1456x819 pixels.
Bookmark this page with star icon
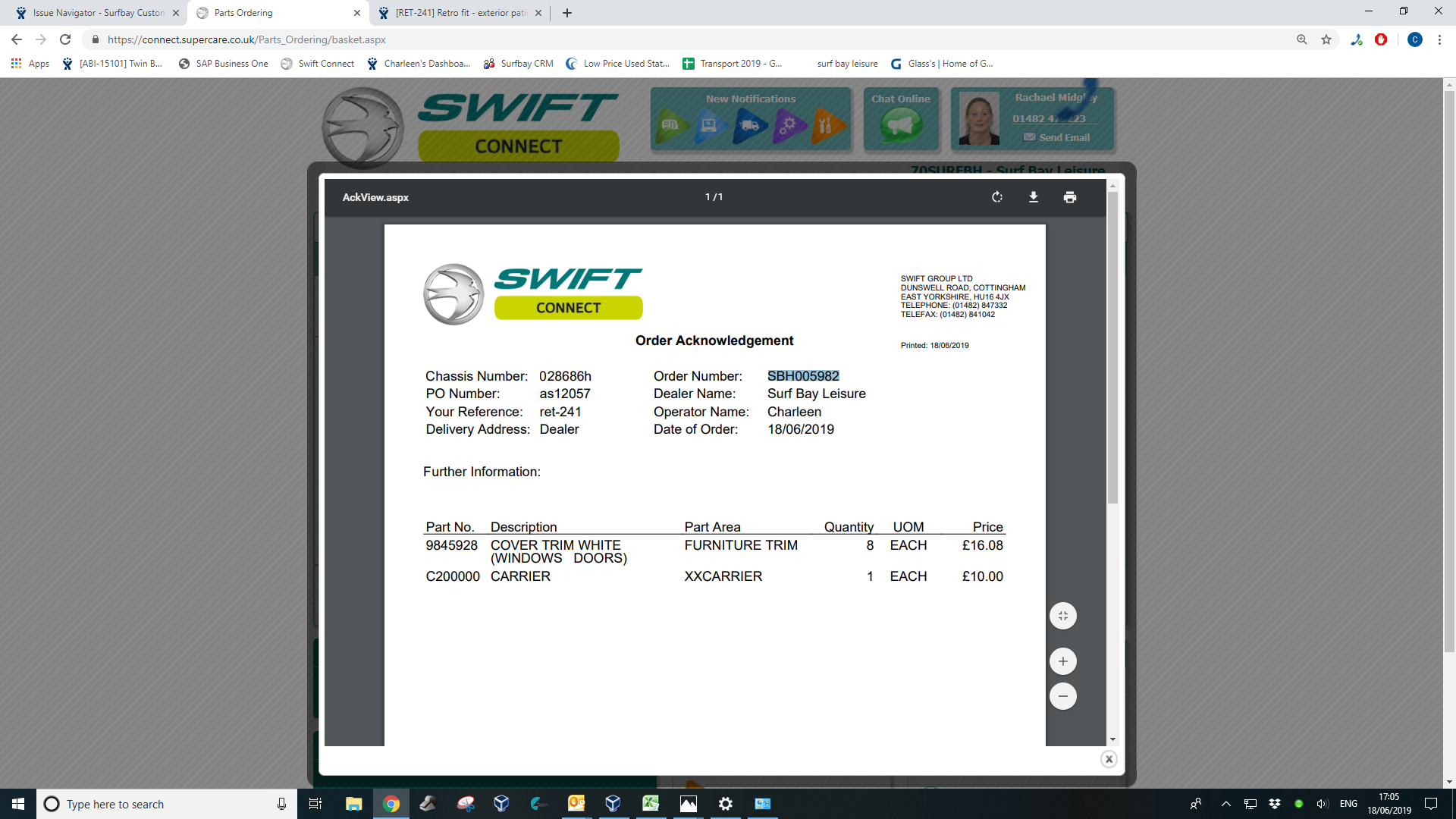(1326, 39)
